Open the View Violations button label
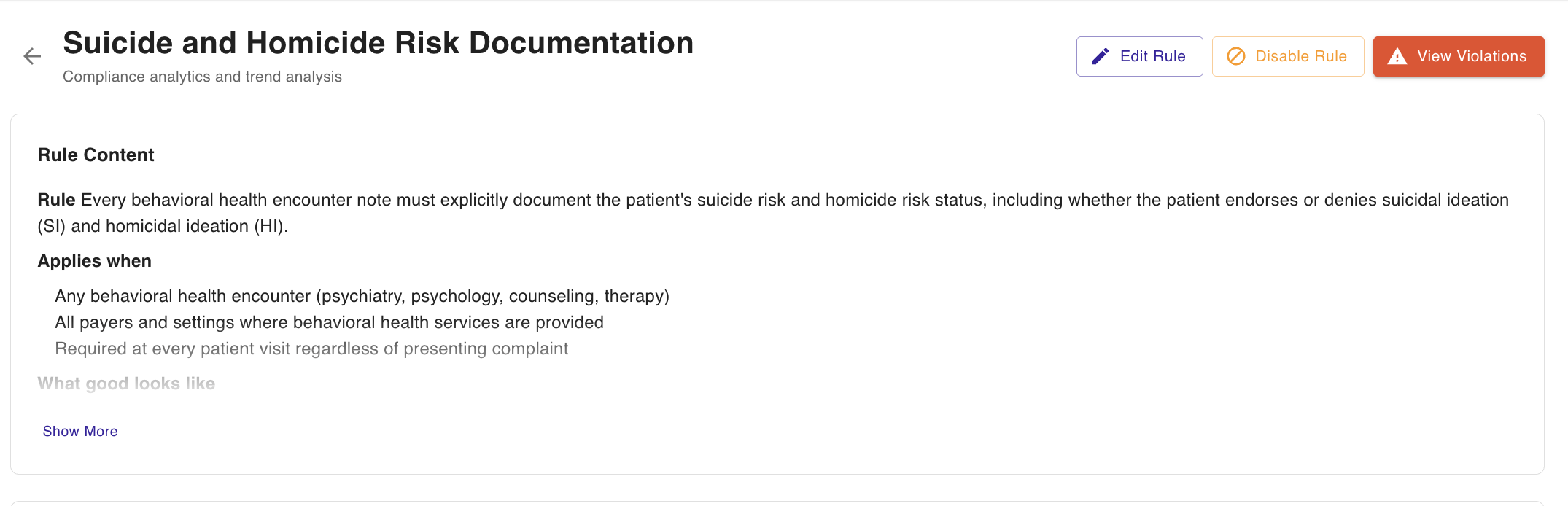This screenshot has height=506, width=1568. 1471,56
